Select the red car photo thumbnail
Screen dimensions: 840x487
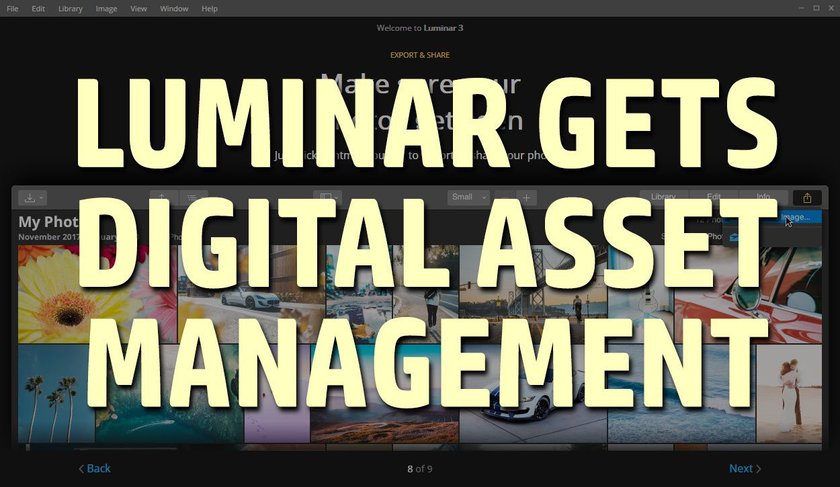[748, 294]
